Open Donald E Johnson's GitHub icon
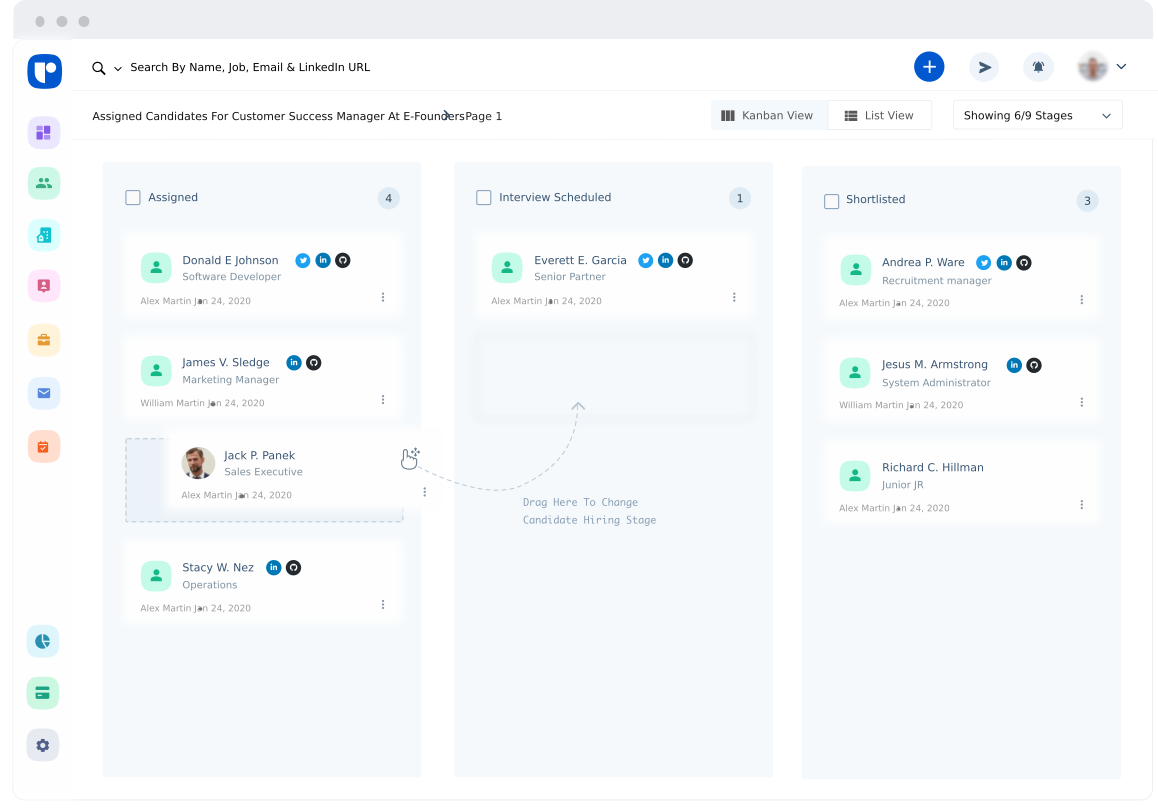 [343, 260]
